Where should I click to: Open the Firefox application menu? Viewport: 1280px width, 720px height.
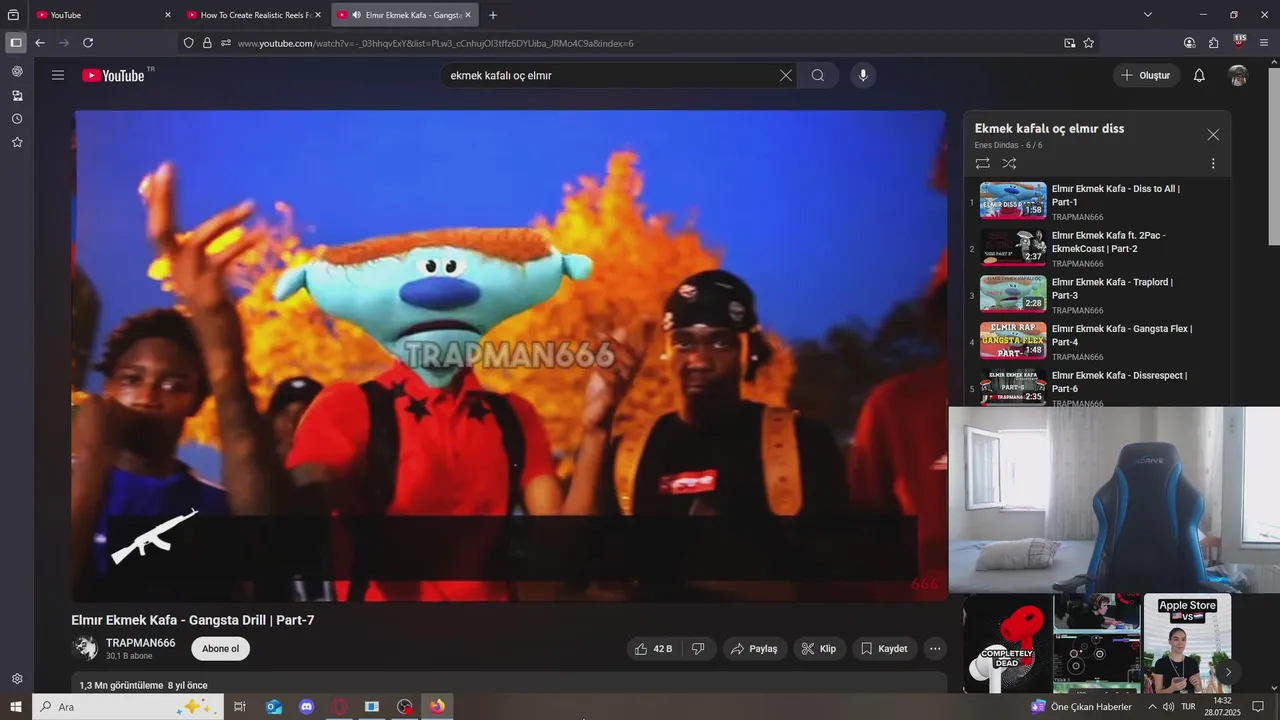(x=1264, y=43)
